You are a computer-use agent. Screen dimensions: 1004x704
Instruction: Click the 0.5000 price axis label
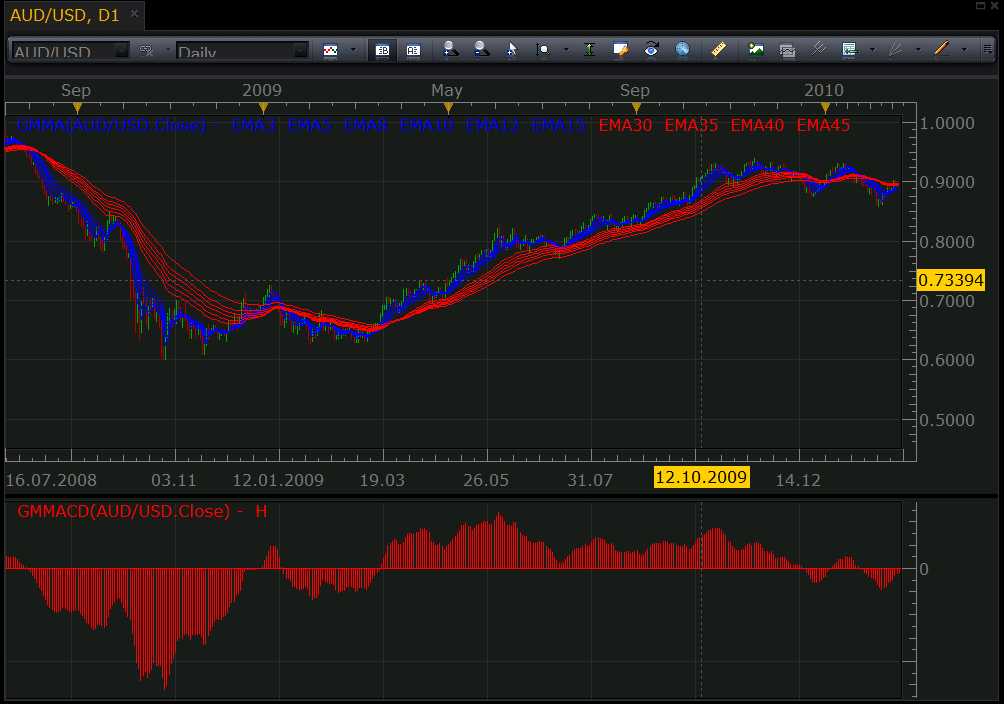pos(947,420)
